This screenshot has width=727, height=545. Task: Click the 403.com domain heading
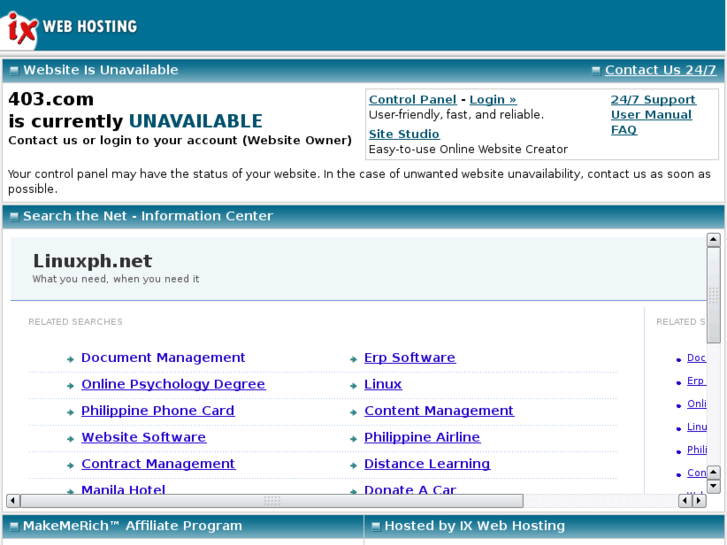[51, 99]
